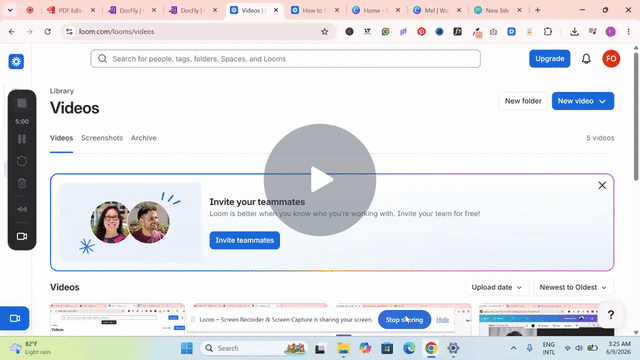This screenshot has width=640, height=360.
Task: Expand the Upload date dropdown
Action: 497,287
